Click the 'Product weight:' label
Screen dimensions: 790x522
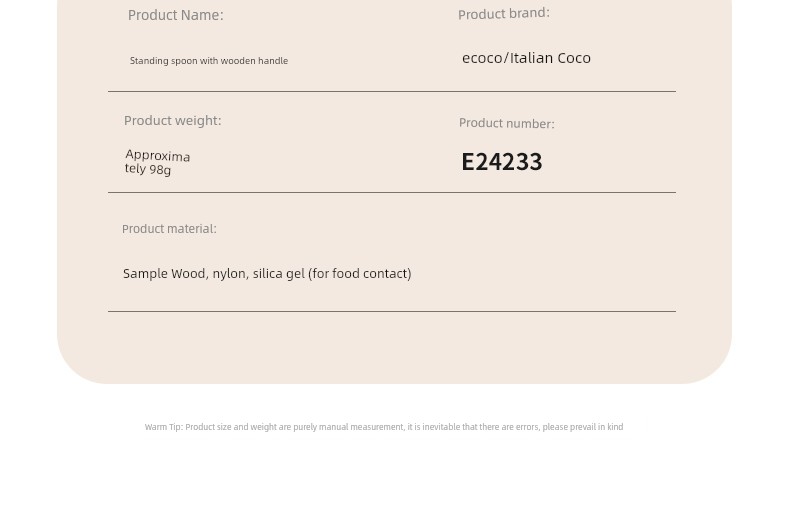tap(172, 121)
